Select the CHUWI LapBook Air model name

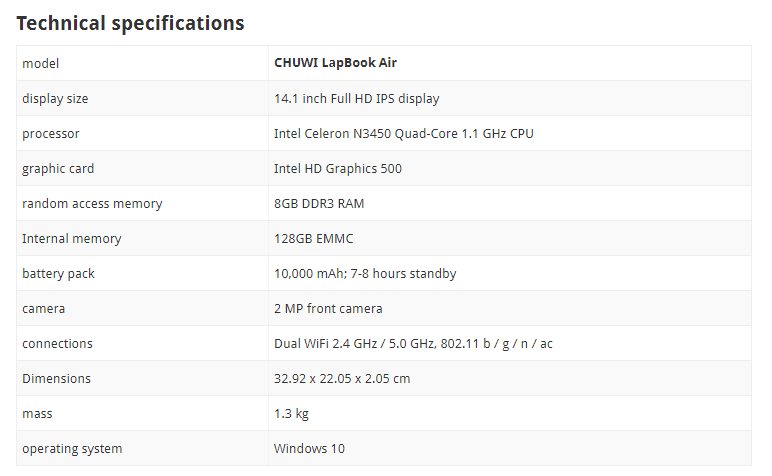335,63
